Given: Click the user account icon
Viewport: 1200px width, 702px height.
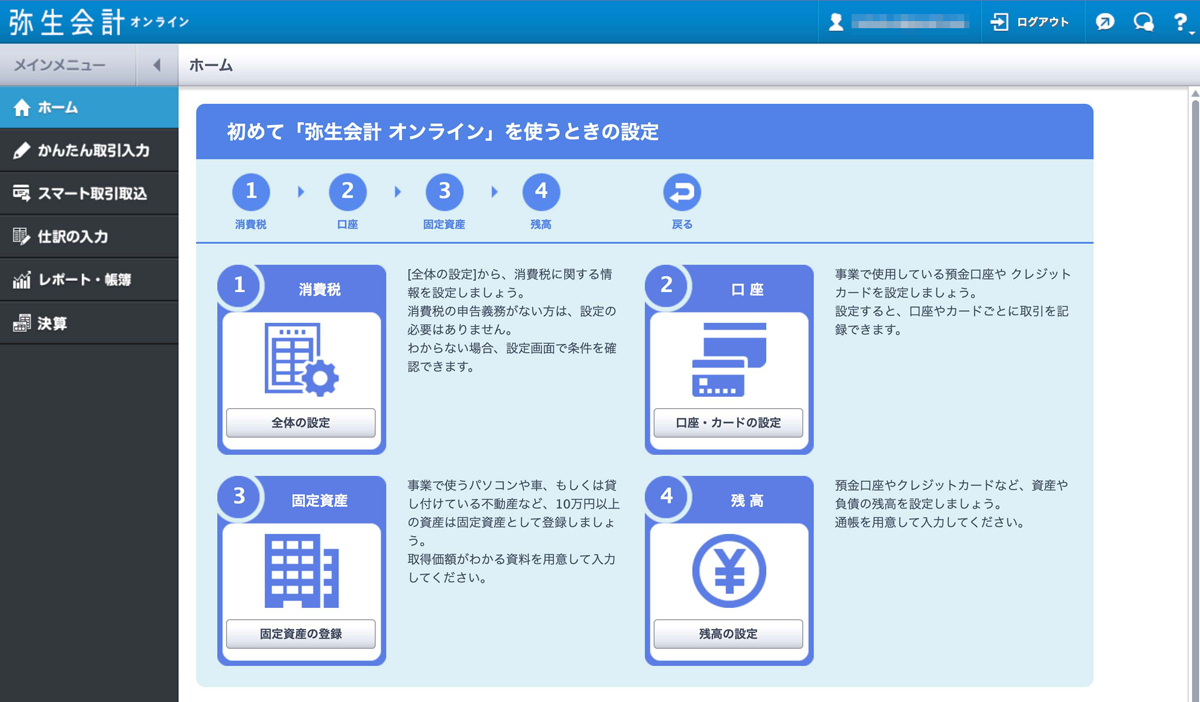Looking at the screenshot, I should 836,22.
